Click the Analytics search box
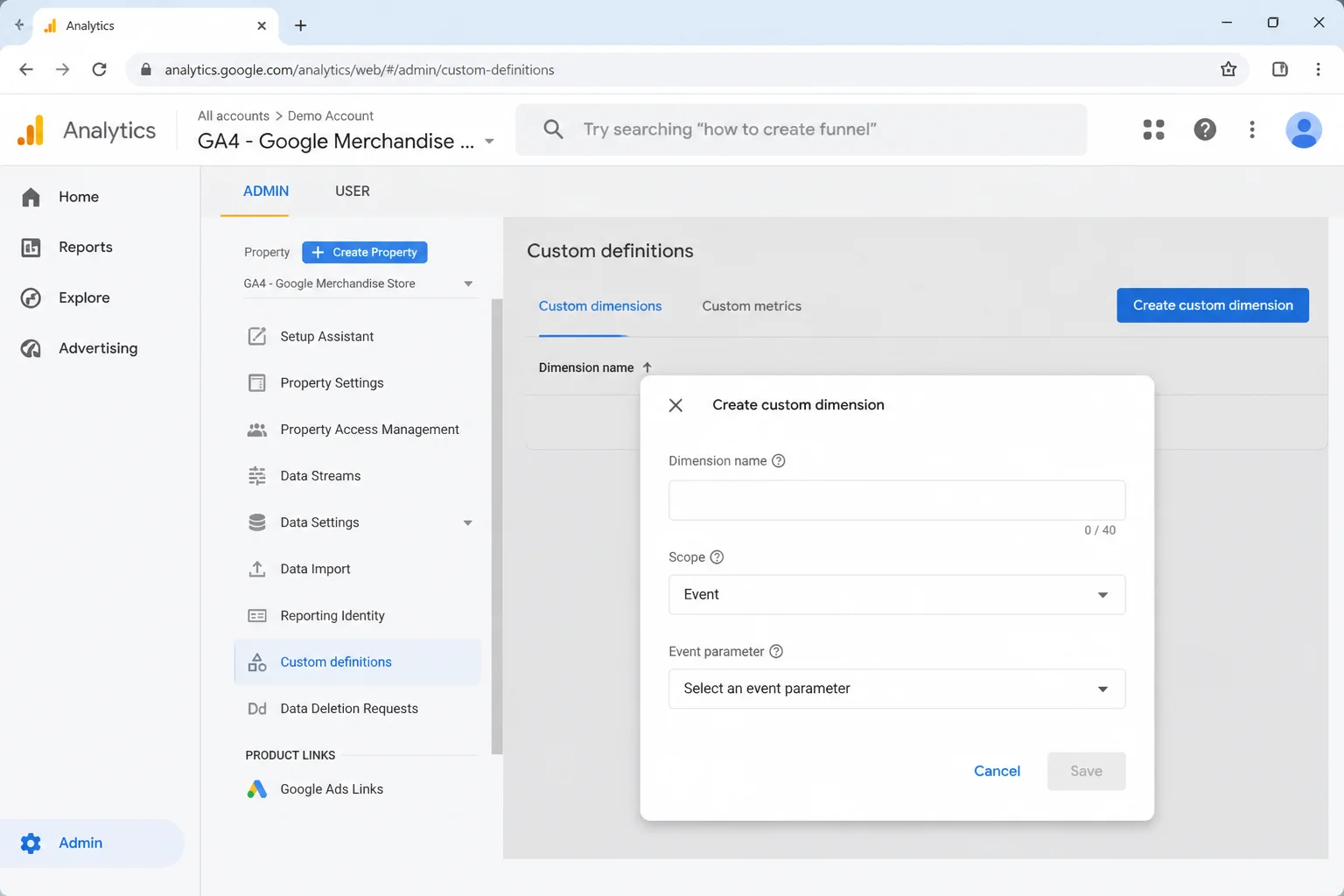Image resolution: width=1344 pixels, height=896 pixels. pos(801,129)
